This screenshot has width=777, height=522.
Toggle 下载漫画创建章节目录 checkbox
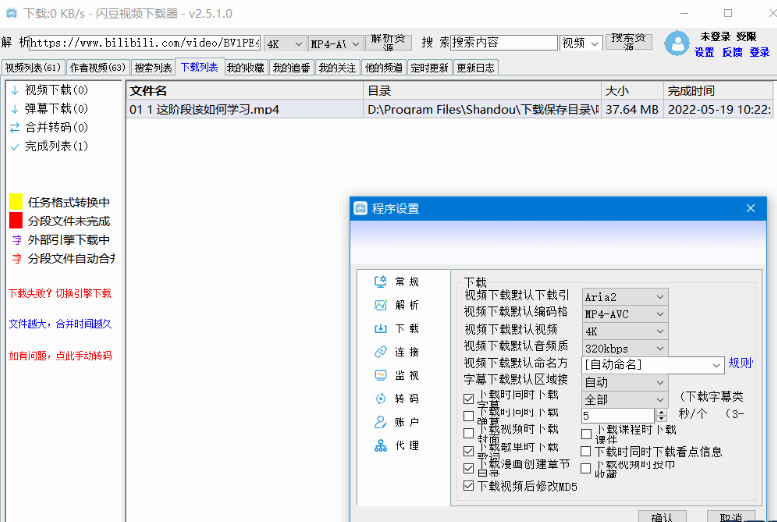(468, 468)
